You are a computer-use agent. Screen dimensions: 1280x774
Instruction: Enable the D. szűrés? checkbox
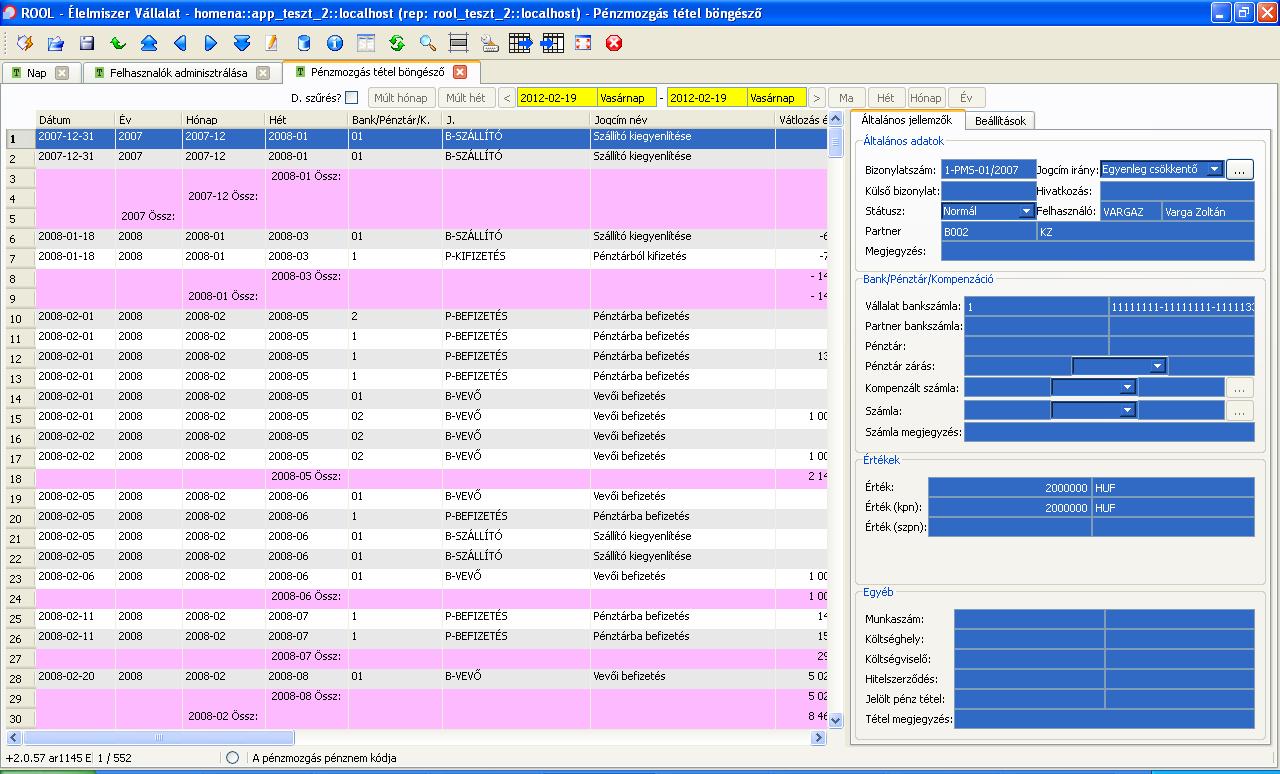[x=351, y=98]
